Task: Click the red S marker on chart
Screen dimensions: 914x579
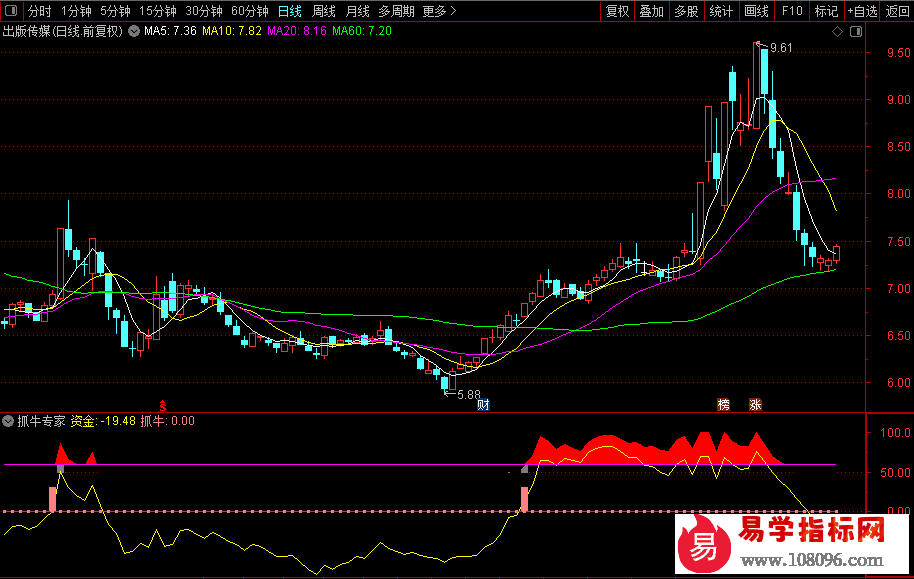Action: point(164,405)
